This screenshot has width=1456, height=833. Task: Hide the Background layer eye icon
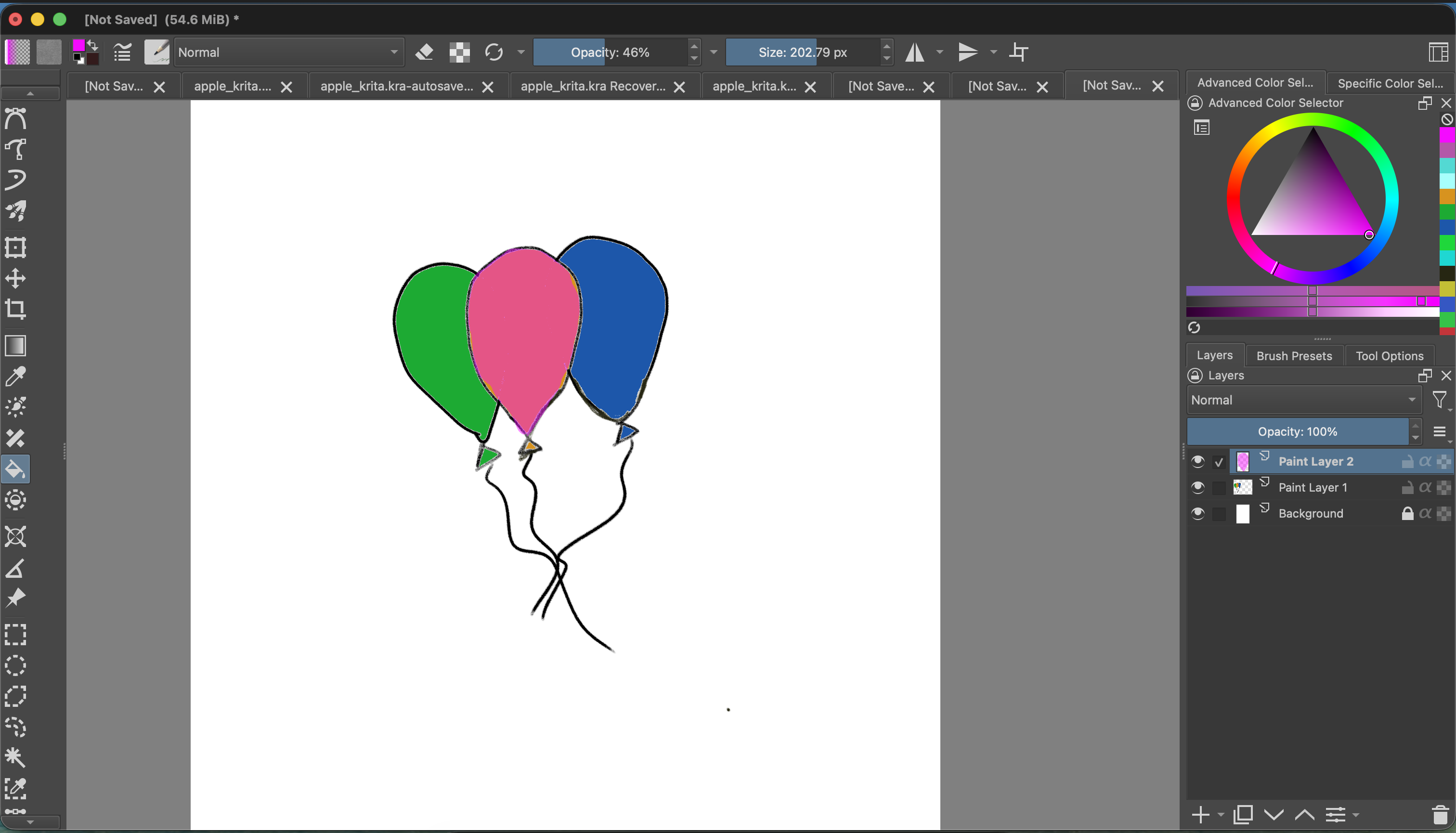click(1197, 514)
